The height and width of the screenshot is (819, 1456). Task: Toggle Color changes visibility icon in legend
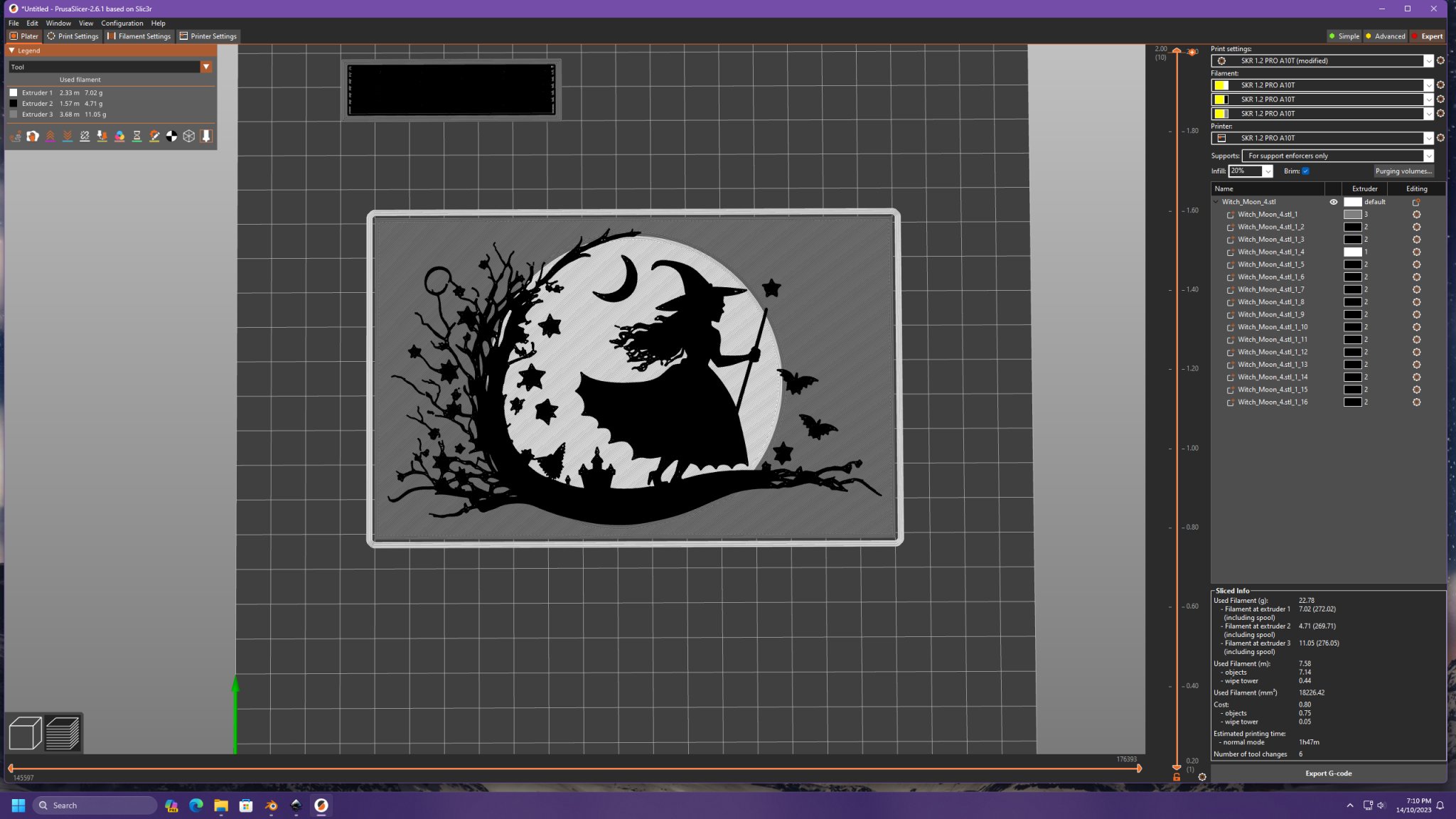(x=119, y=136)
